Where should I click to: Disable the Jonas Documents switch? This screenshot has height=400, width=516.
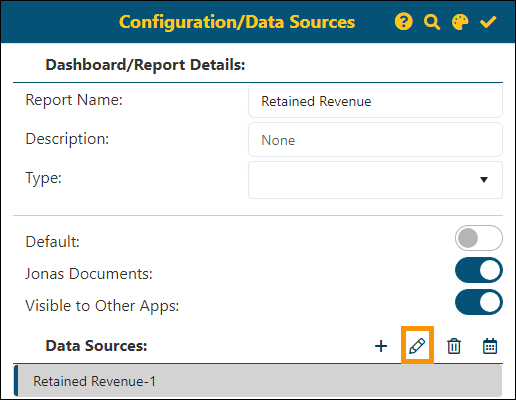point(479,270)
